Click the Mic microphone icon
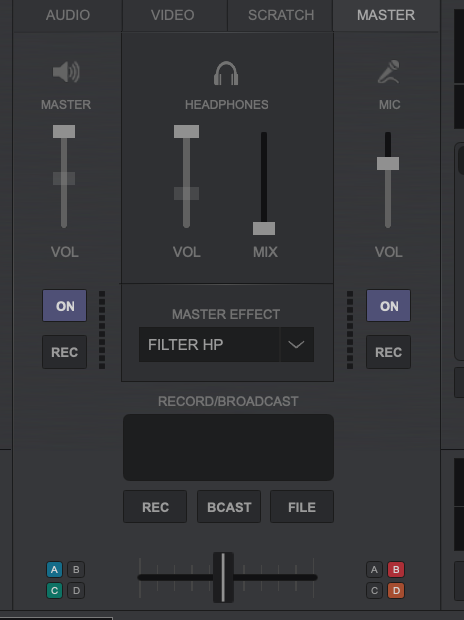464x620 pixels. [x=389, y=72]
